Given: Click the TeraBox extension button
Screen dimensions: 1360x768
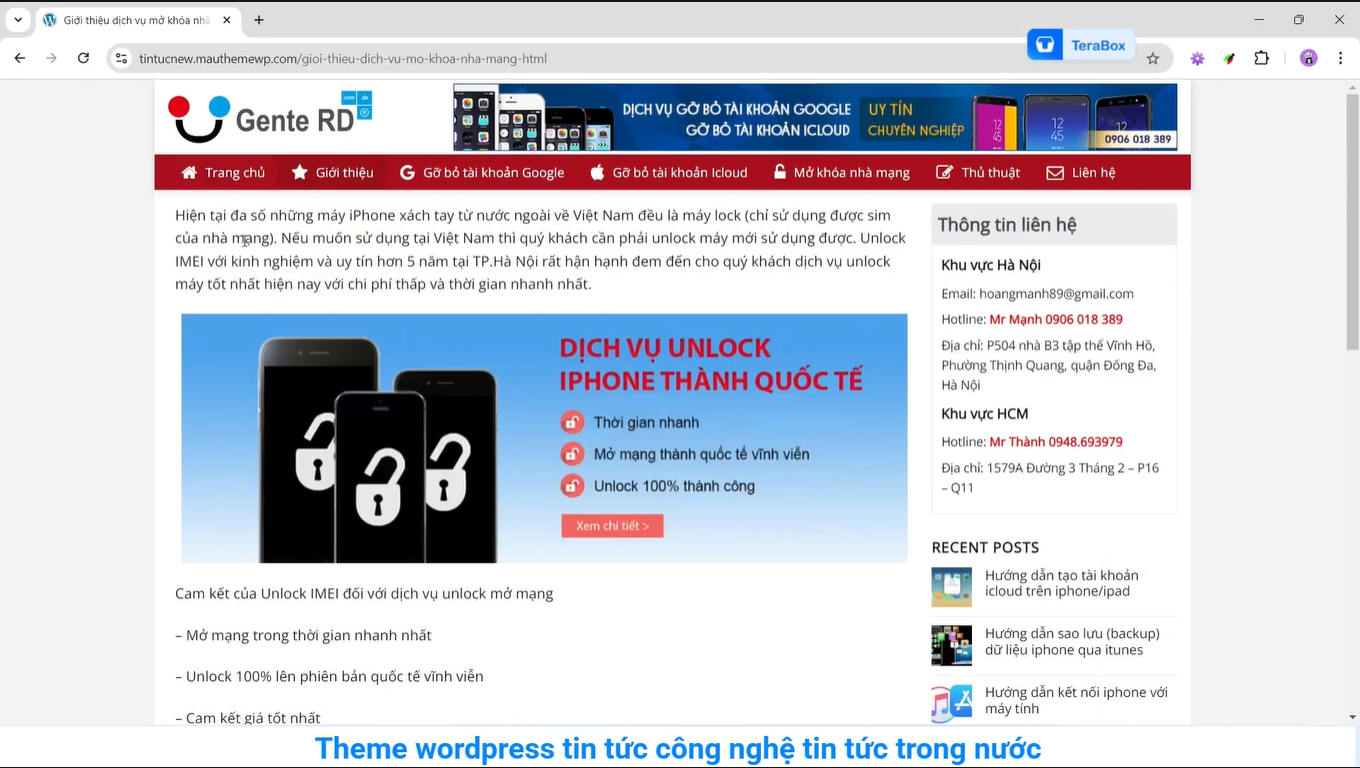Looking at the screenshot, I should pyautogui.click(x=1081, y=45).
